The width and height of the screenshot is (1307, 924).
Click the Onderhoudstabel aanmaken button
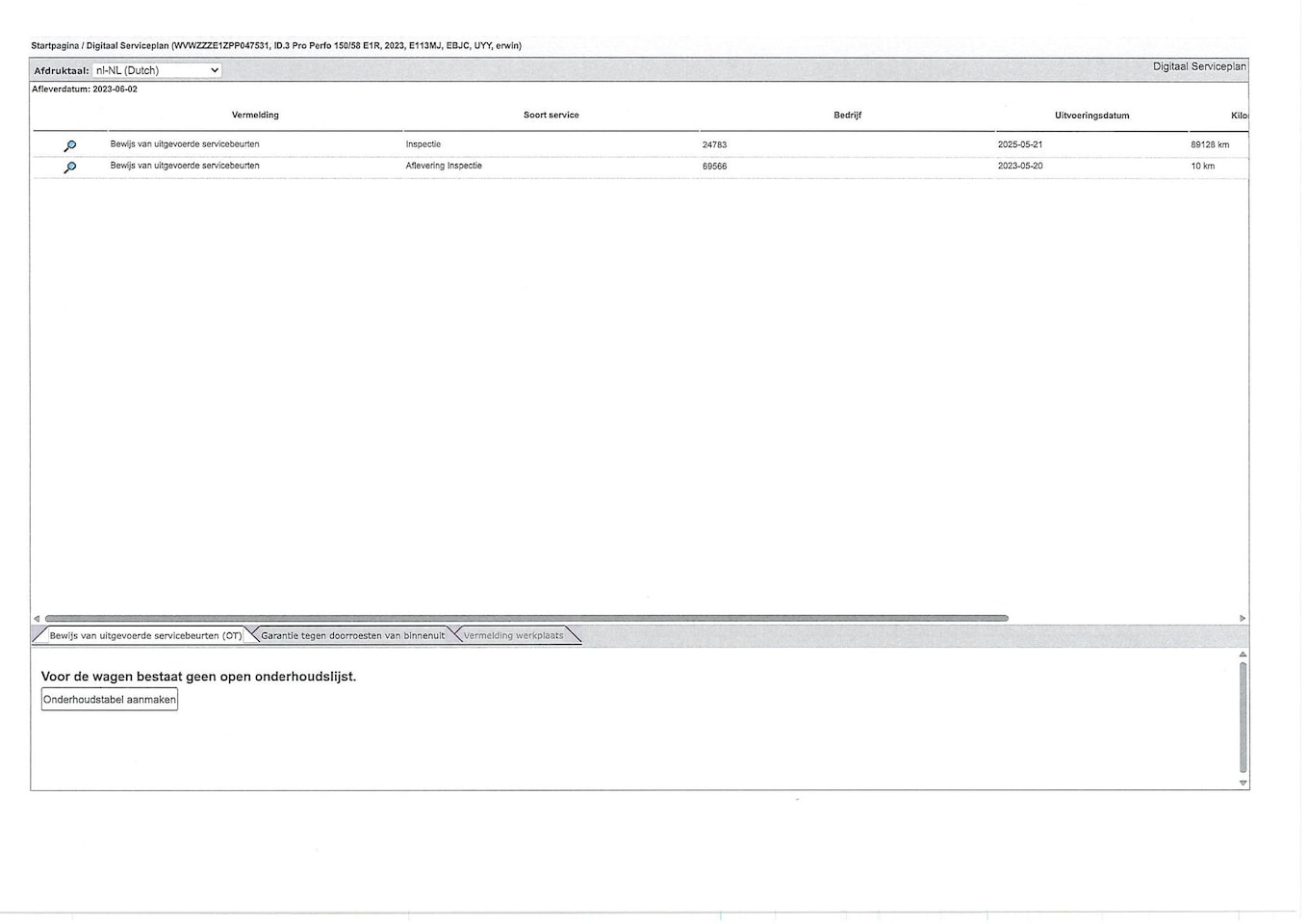pyautogui.click(x=110, y=700)
